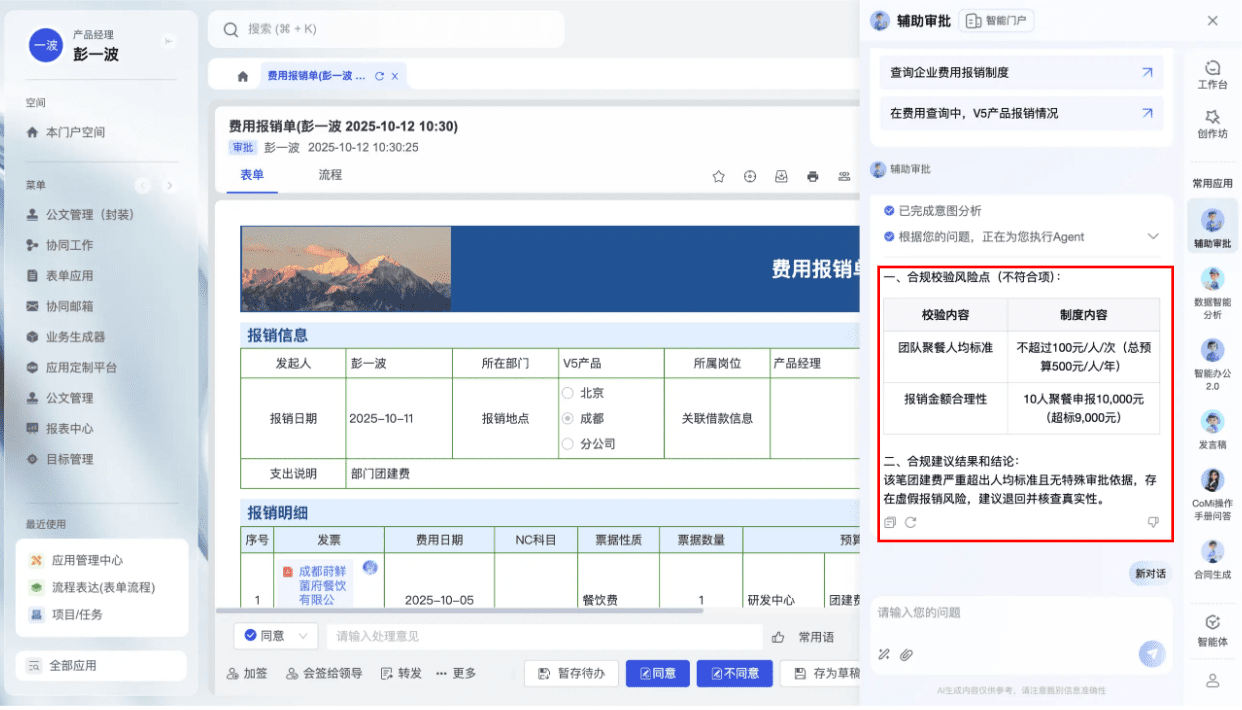Screen dimensions: 1242x710
Task: Click 加签 action
Action: click(x=247, y=674)
